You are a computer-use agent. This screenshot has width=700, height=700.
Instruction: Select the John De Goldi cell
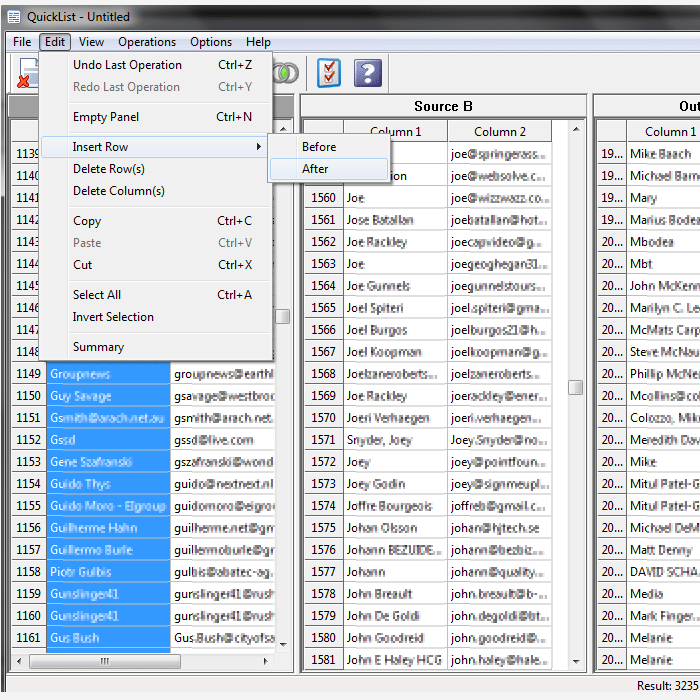396,616
